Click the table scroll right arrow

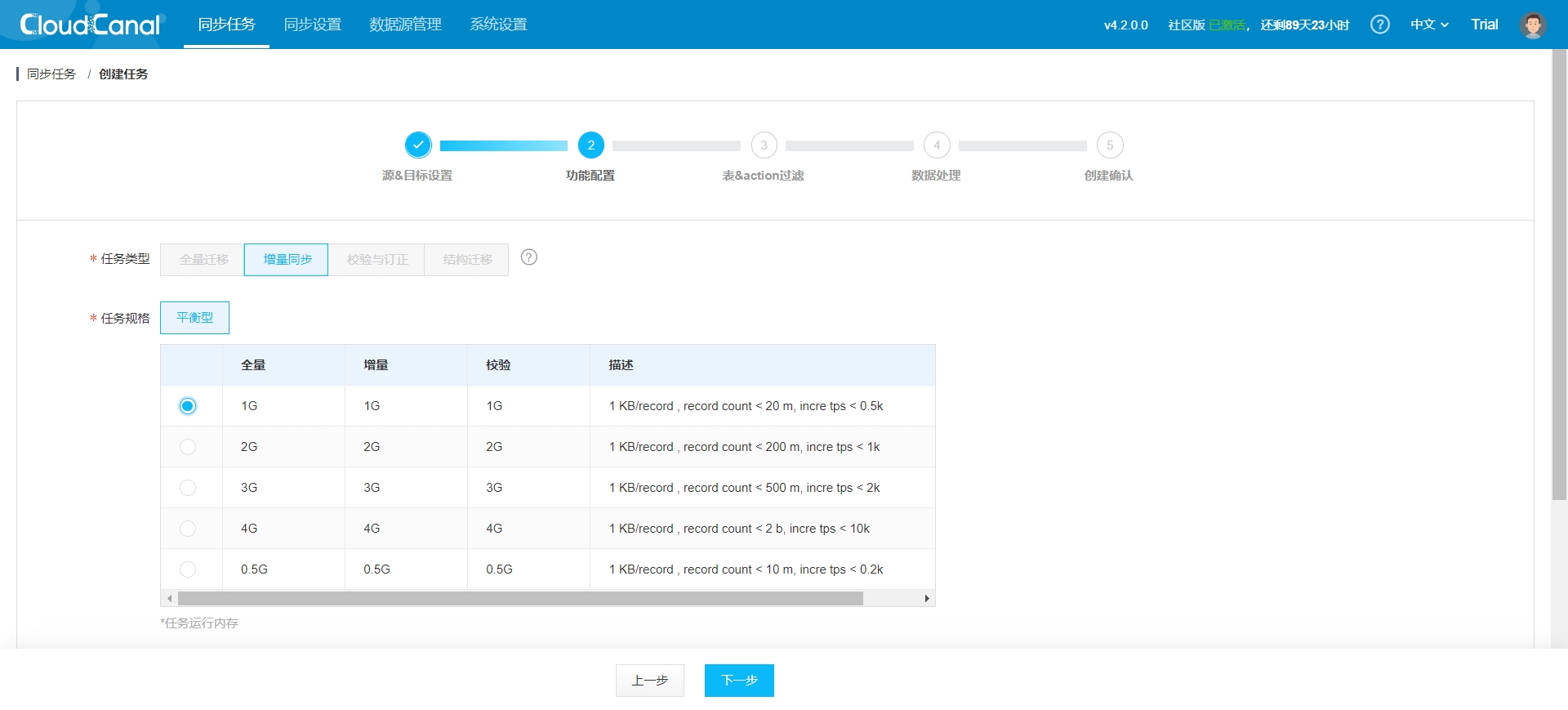(x=927, y=599)
